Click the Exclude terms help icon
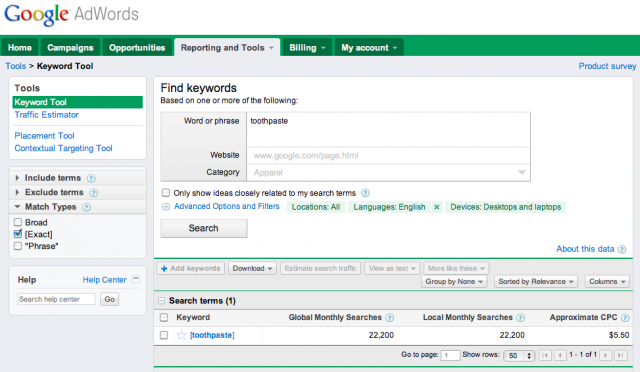640x372 pixels. [93, 193]
